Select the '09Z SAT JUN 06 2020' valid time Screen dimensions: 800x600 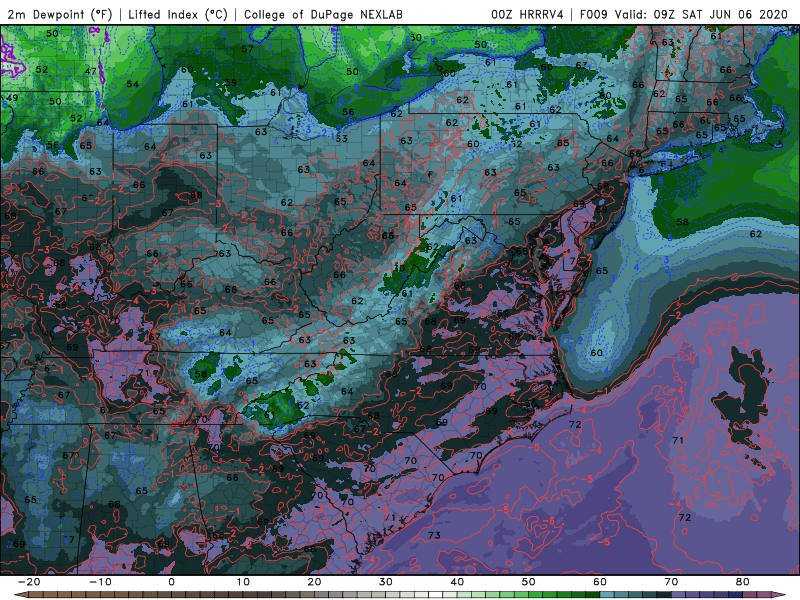tap(721, 15)
